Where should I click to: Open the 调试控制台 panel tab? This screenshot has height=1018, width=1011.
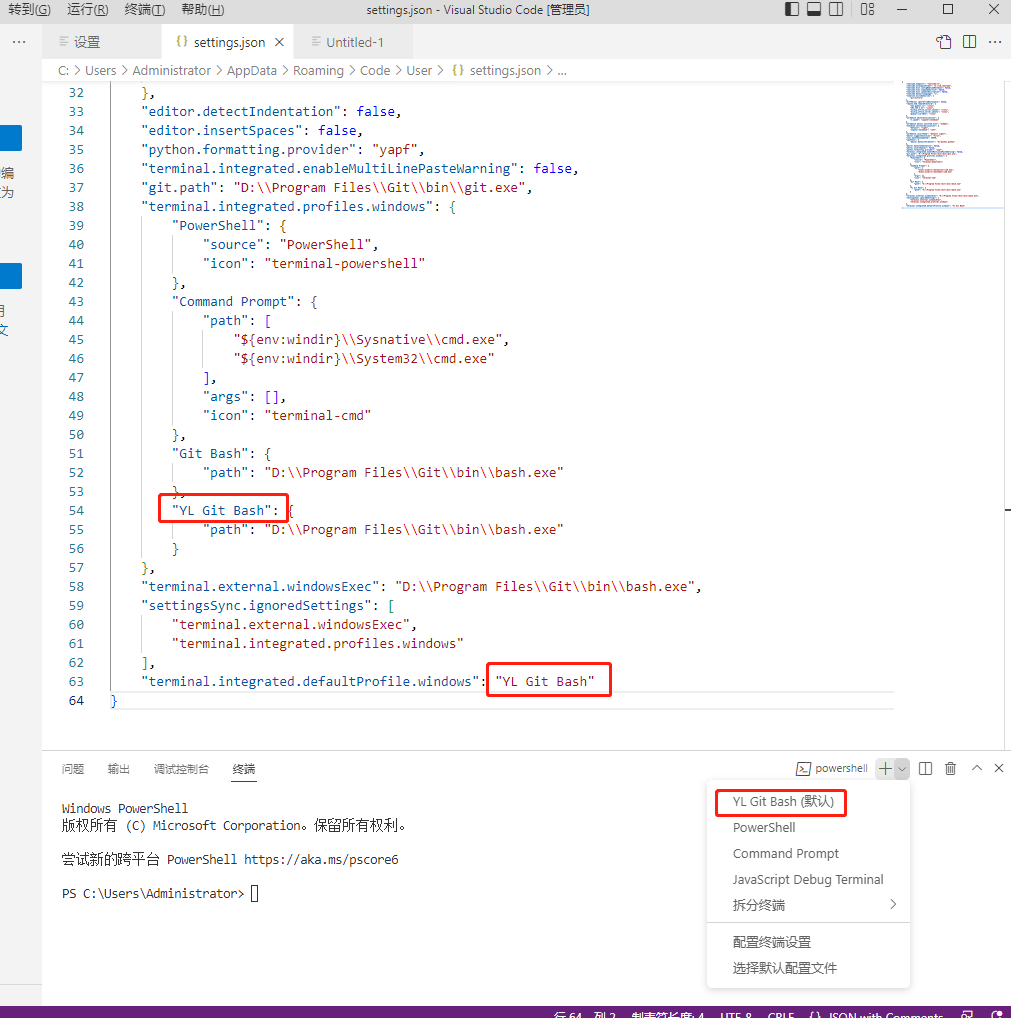[x=181, y=769]
